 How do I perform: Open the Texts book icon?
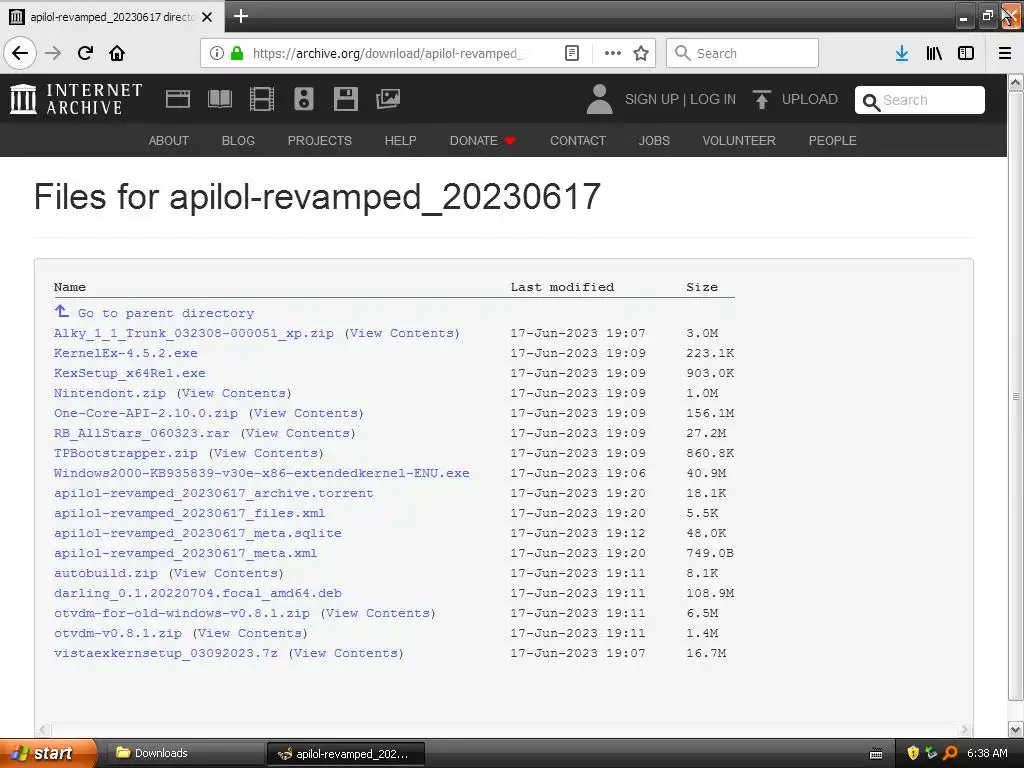click(x=219, y=99)
